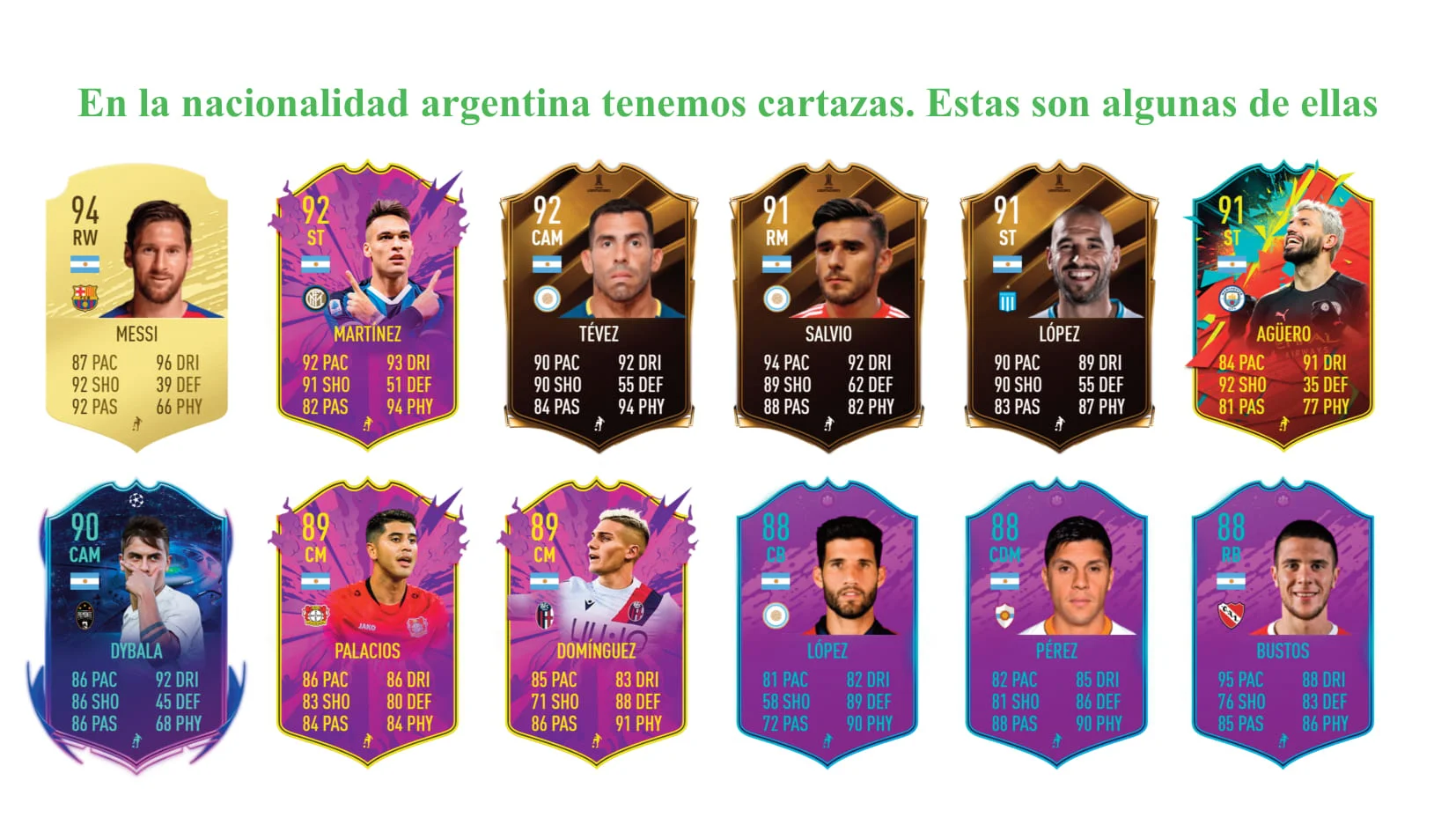Click the Argentina flag on Tévez's card

pyautogui.click(x=547, y=264)
